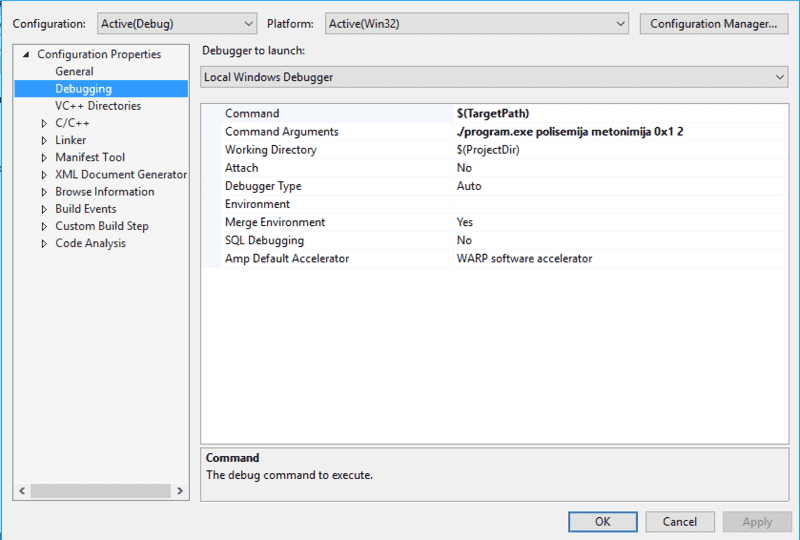Image resolution: width=800 pixels, height=540 pixels.
Task: Expand the Build Events node arrow
Action: point(44,209)
